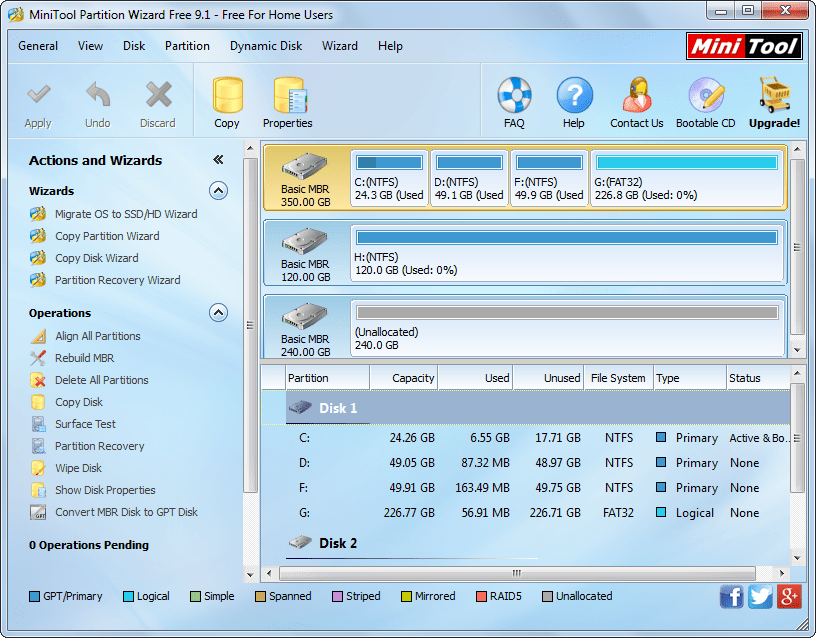Open MiniTool's Facebook page icon
Viewport: 816px width, 638px height.
click(731, 596)
